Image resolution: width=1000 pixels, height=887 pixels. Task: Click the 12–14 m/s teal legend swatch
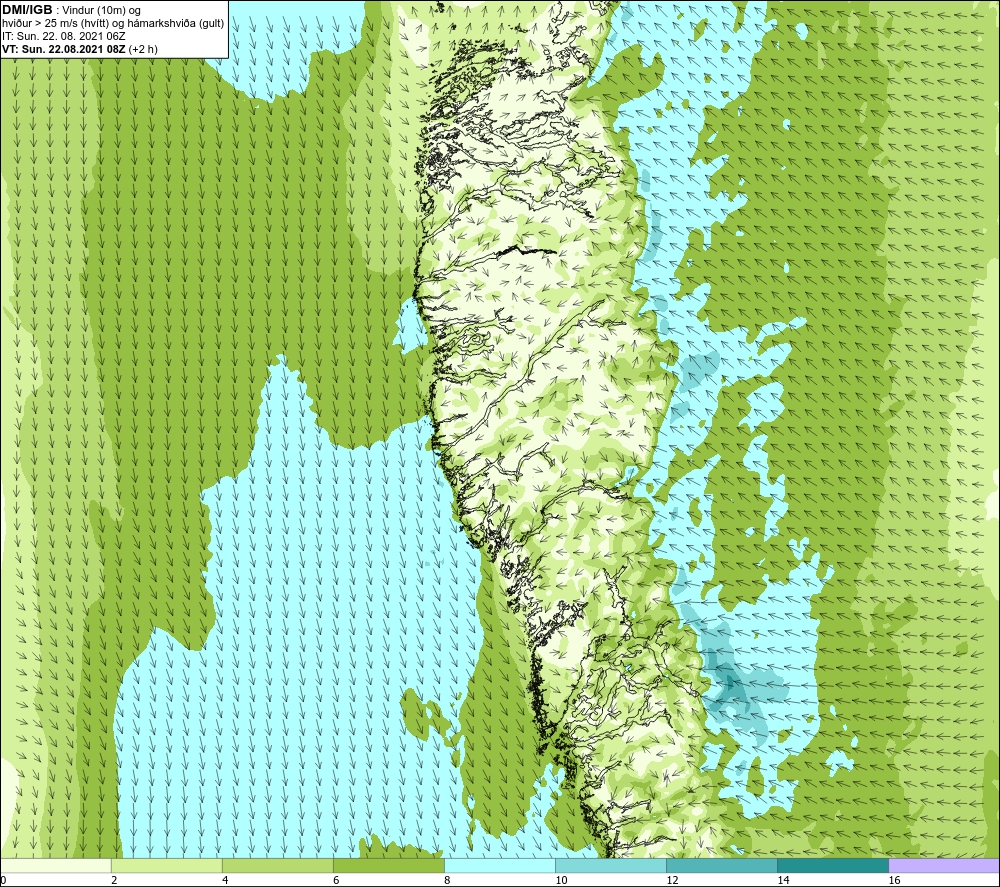pyautogui.click(x=722, y=865)
